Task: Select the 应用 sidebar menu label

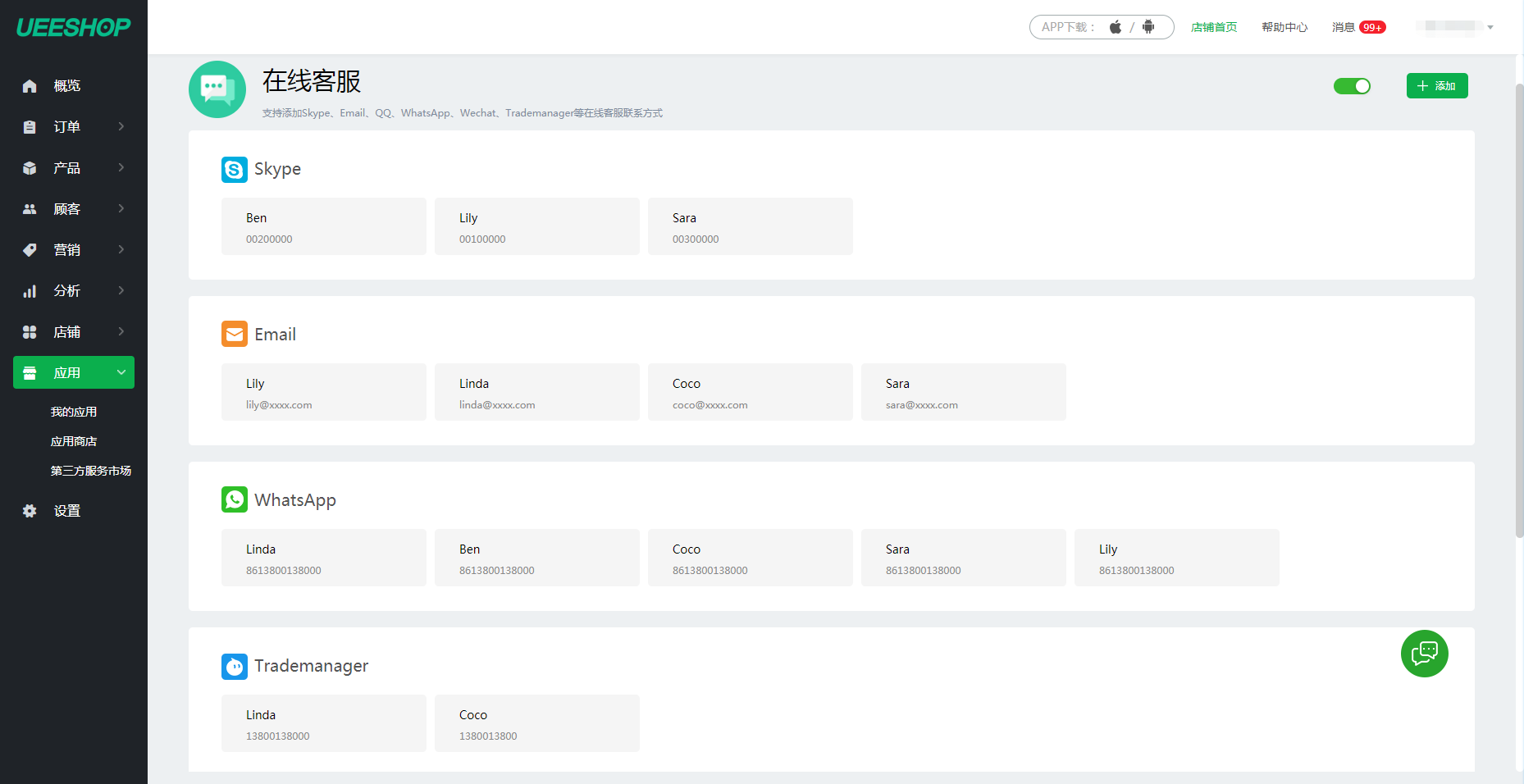Action: pyautogui.click(x=67, y=373)
